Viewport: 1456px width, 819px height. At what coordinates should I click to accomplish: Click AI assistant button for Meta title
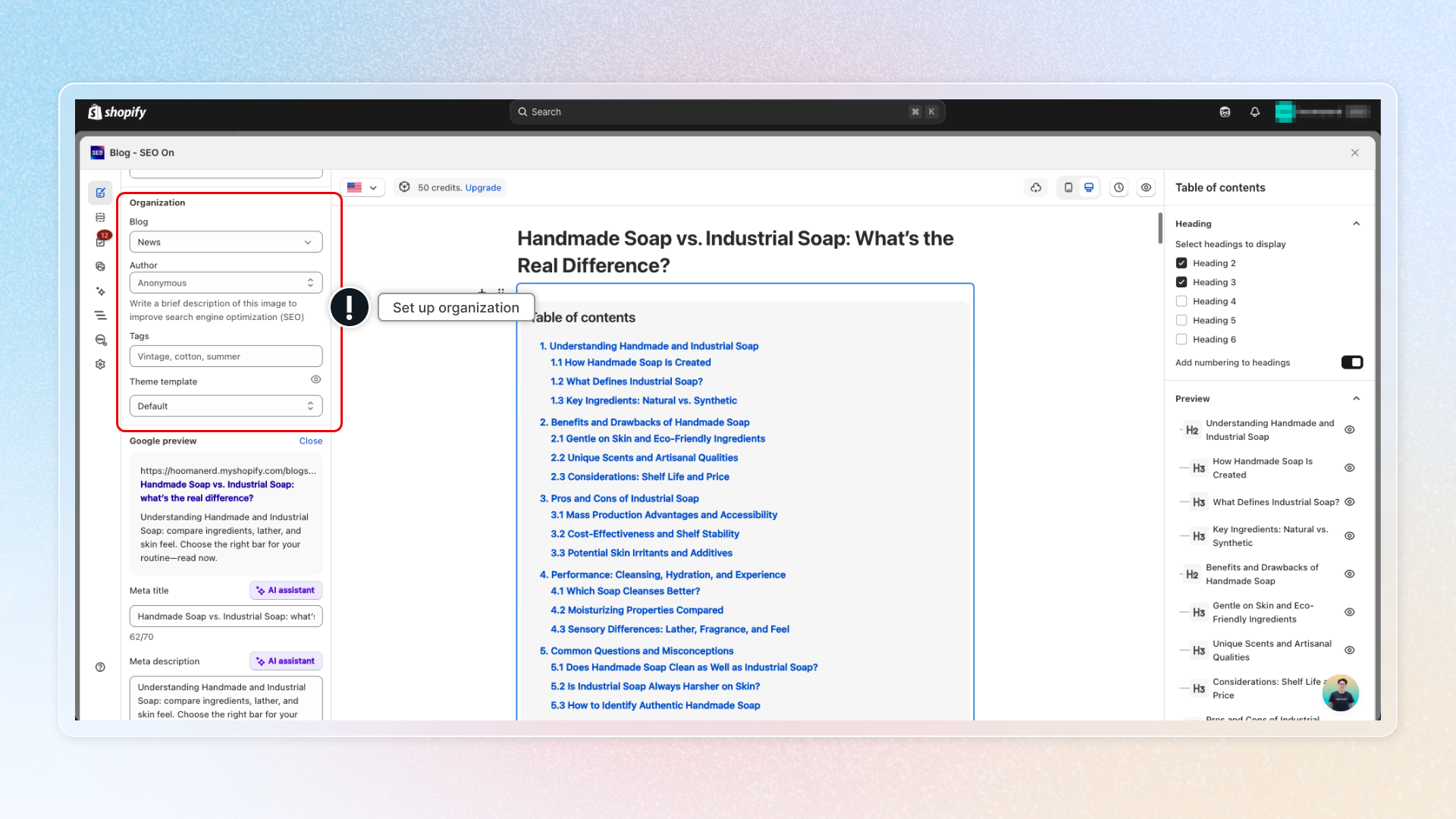coord(286,590)
